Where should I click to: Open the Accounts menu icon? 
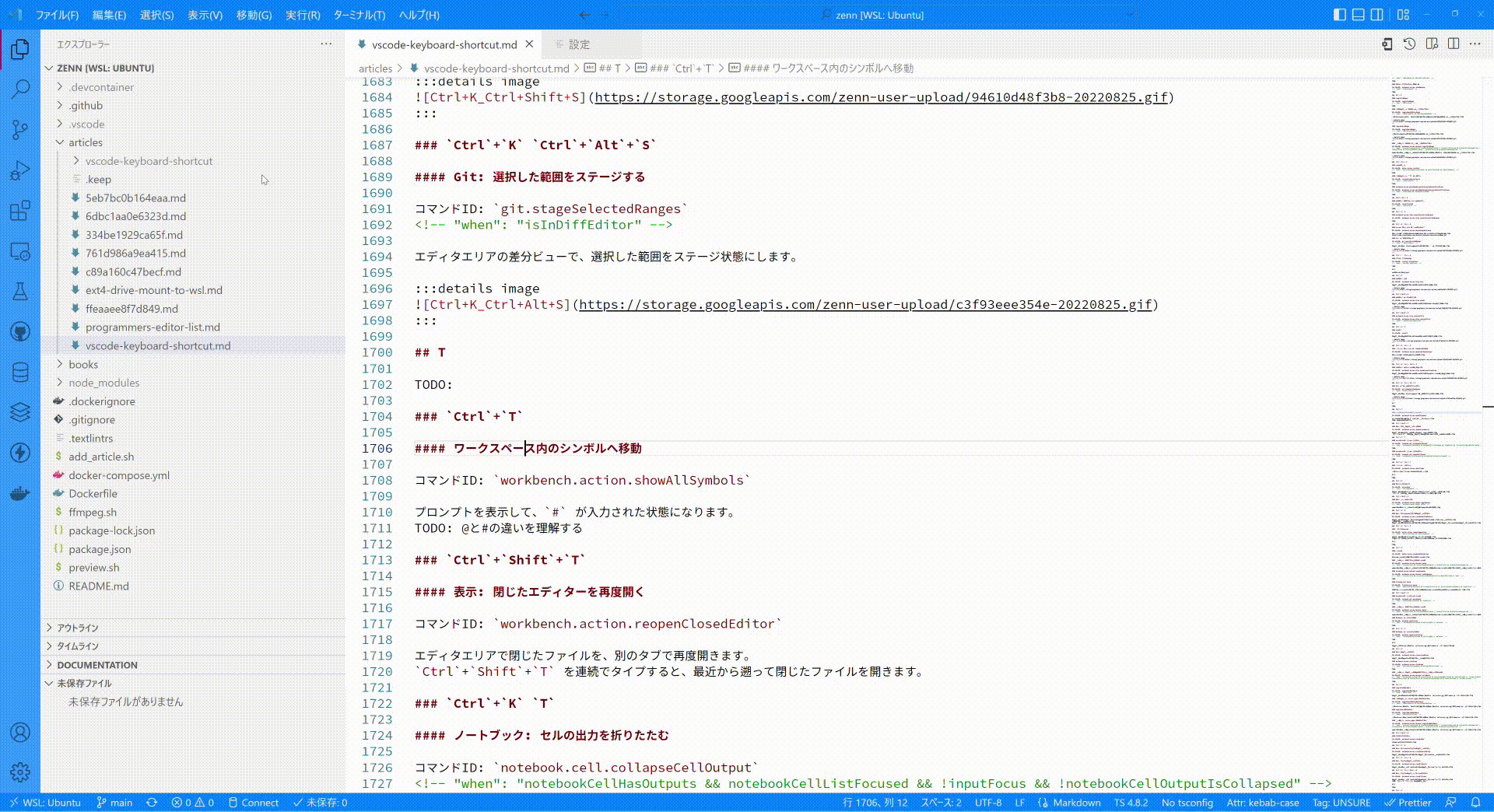(20, 732)
